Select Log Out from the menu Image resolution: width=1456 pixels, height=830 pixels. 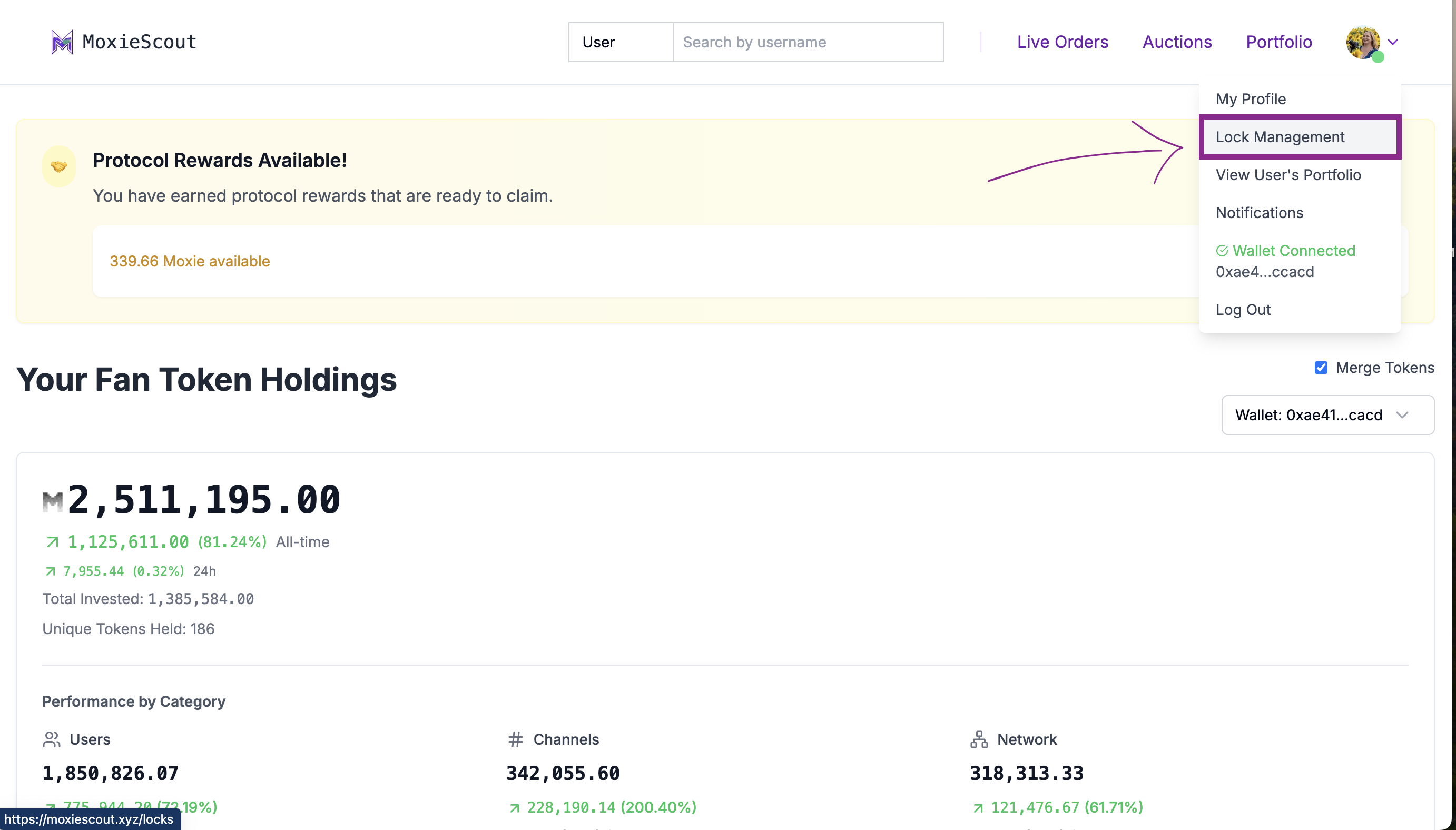[1300, 310]
